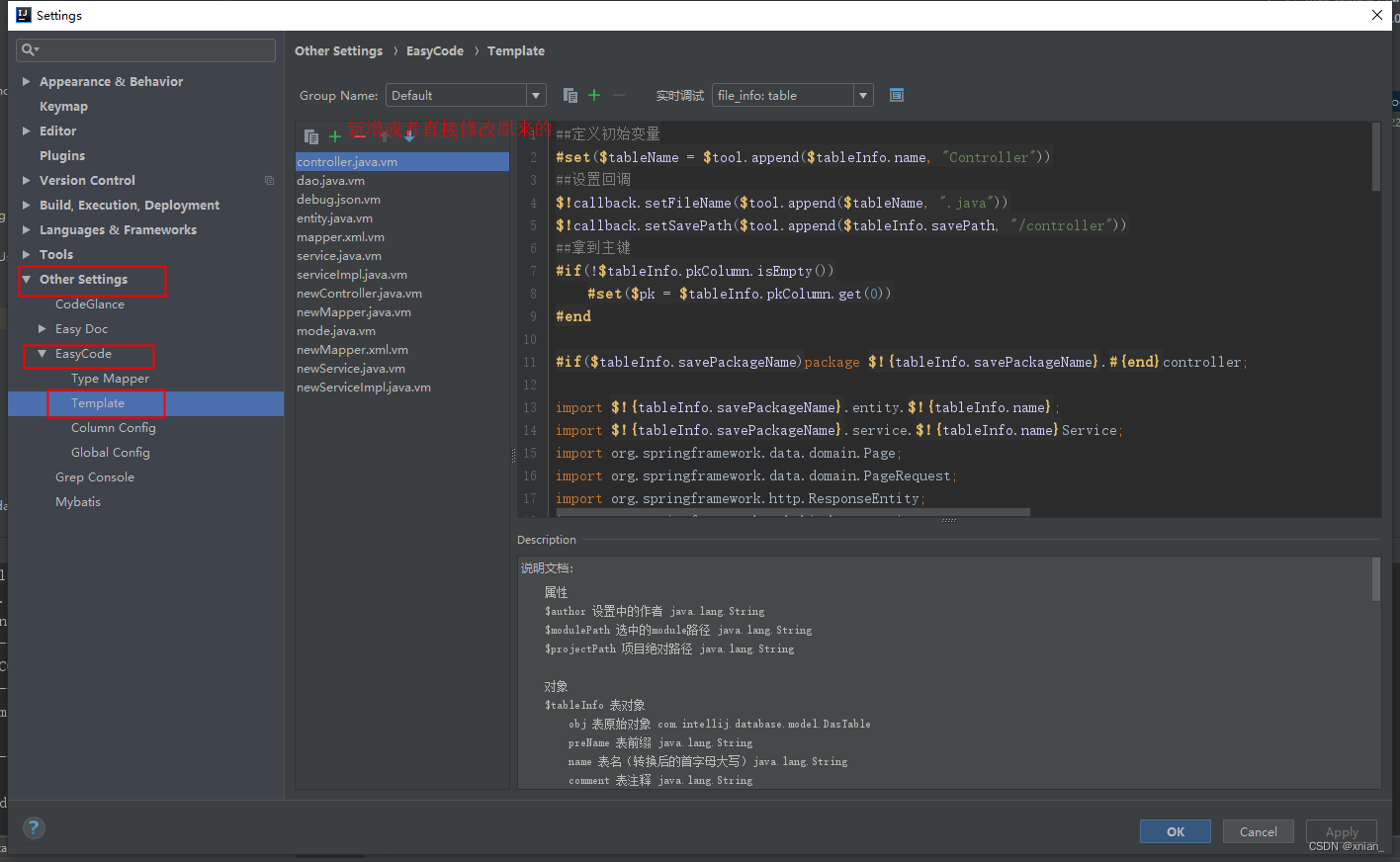The width and height of the screenshot is (1400, 862).
Task: Select Template under EasyCode
Action: pos(98,402)
